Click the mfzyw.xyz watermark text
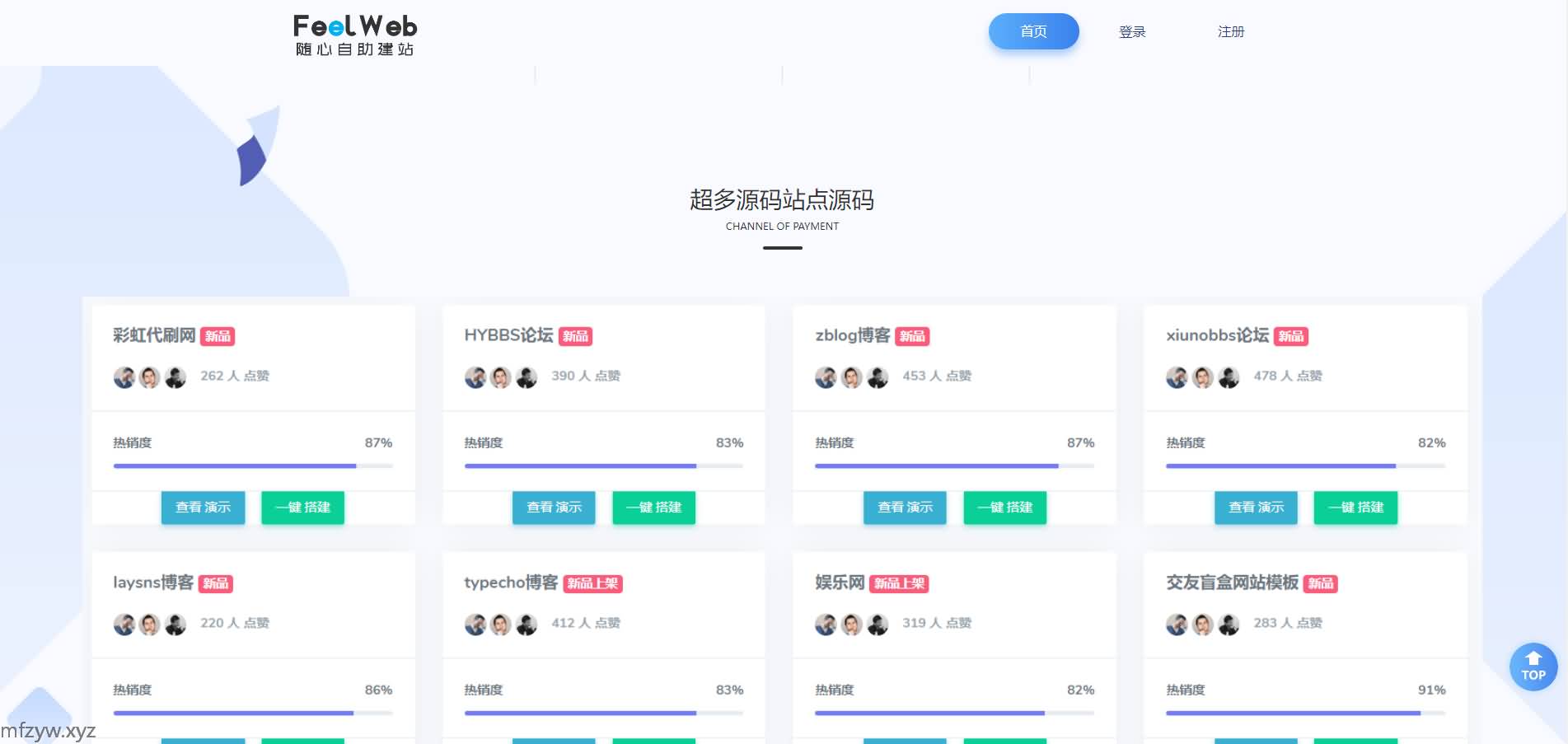The height and width of the screenshot is (744, 1568). pos(48,731)
